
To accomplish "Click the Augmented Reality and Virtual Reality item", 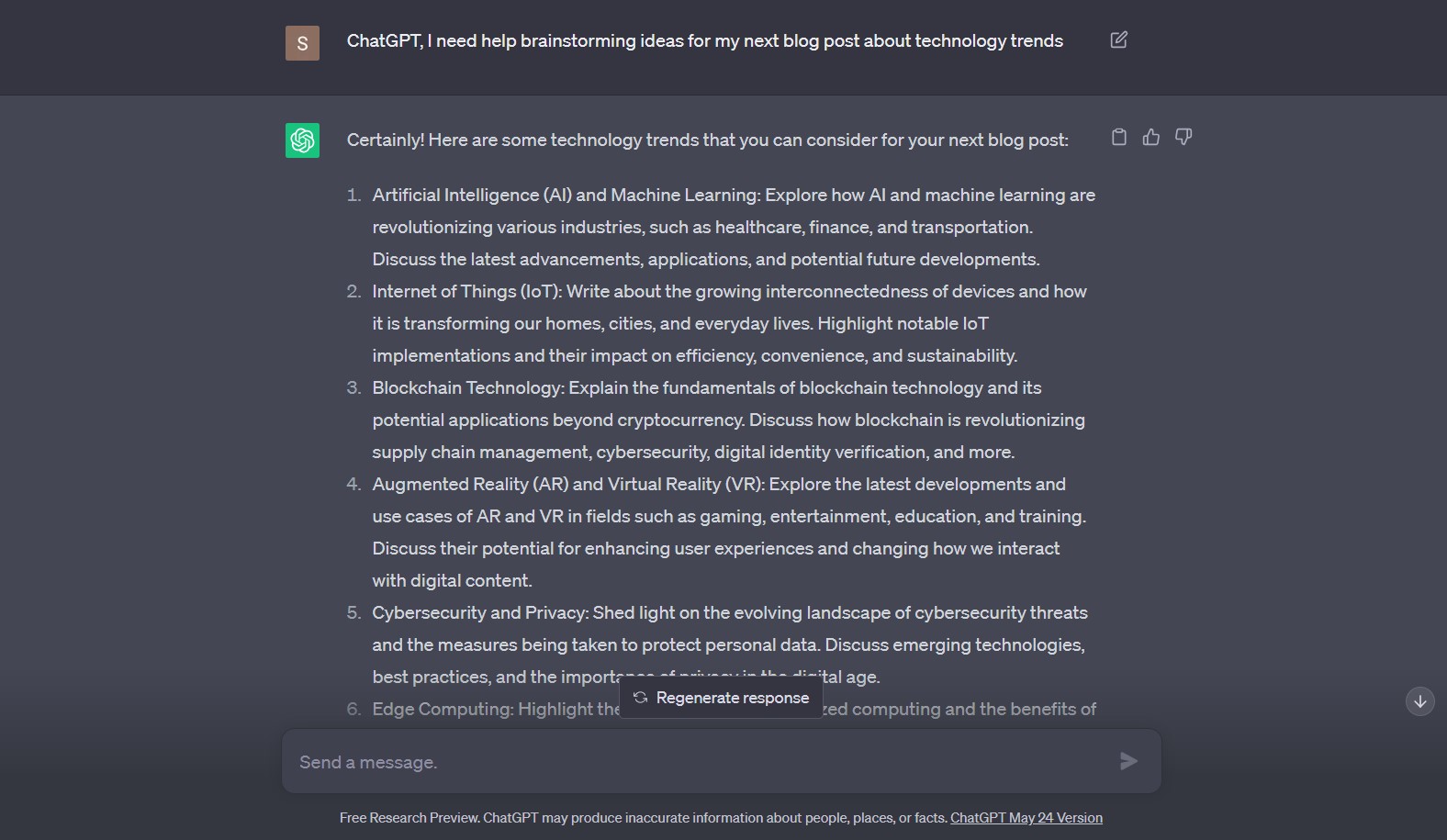I will tap(728, 532).
